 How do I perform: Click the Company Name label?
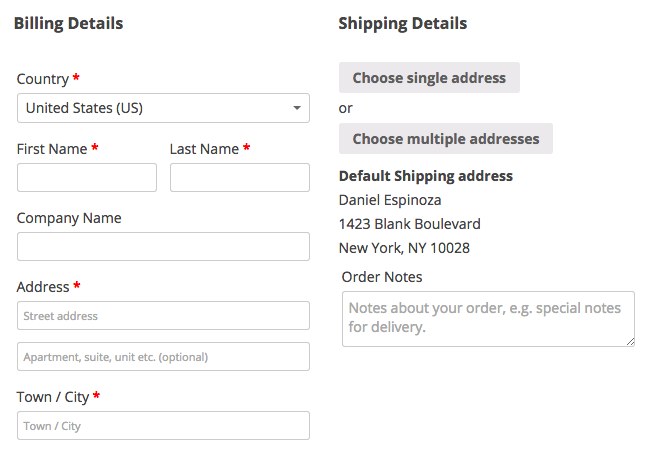(69, 218)
